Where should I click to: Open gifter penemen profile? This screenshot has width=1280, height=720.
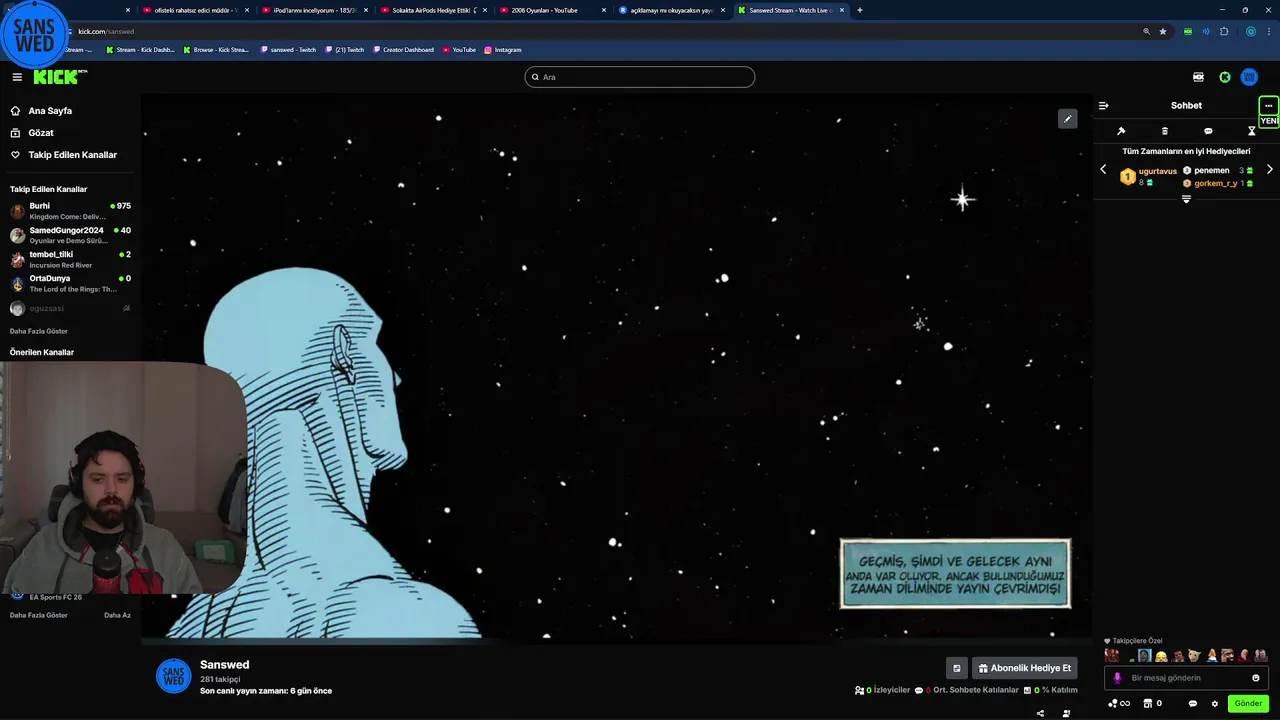click(1212, 170)
